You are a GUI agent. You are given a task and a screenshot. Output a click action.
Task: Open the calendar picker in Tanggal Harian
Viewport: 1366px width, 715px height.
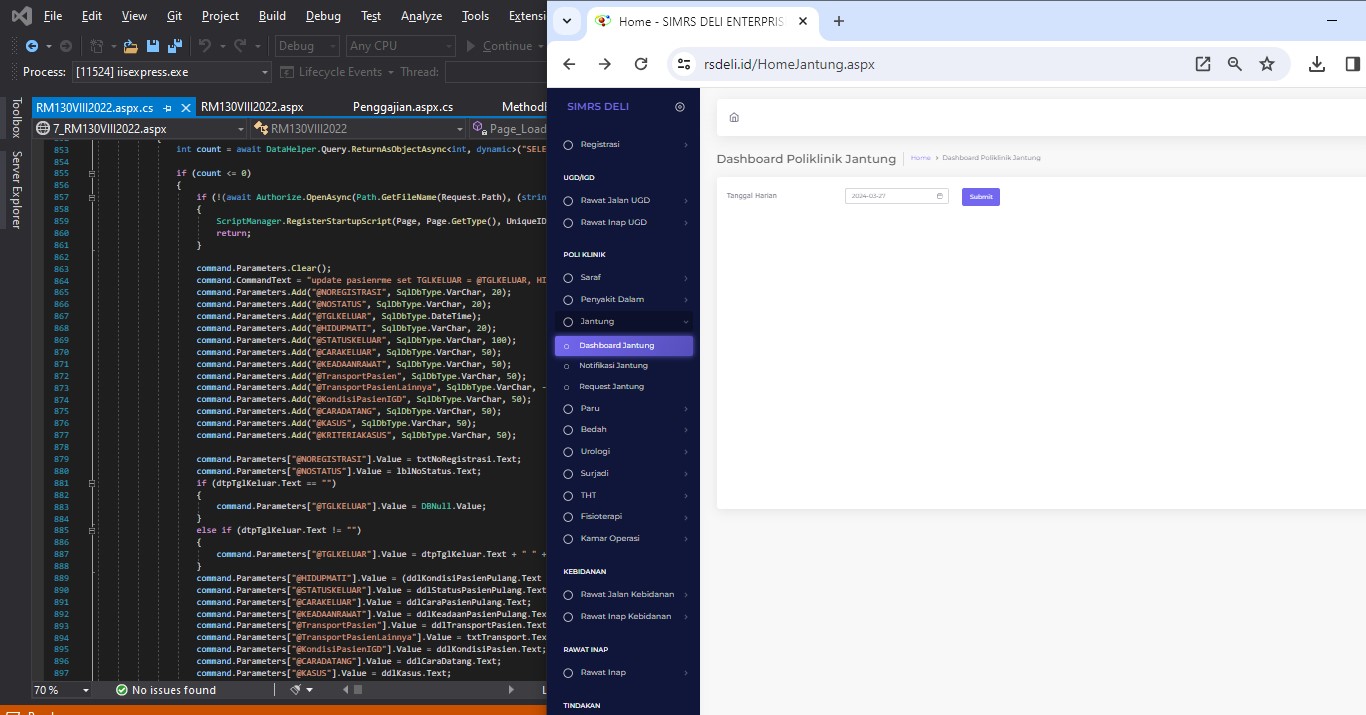940,197
